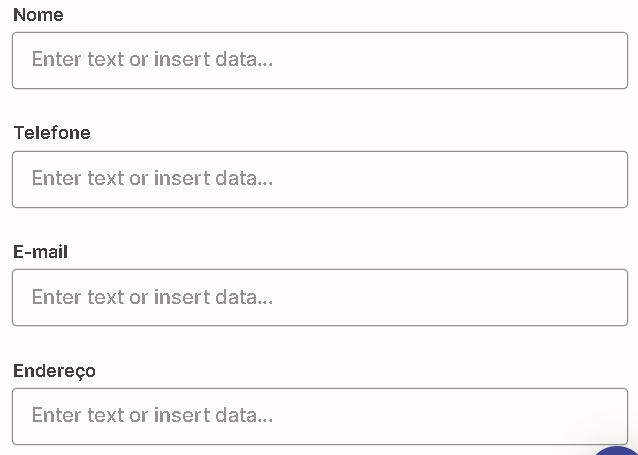Click placeholder text in Endereço field
The image size is (638, 455).
(152, 416)
